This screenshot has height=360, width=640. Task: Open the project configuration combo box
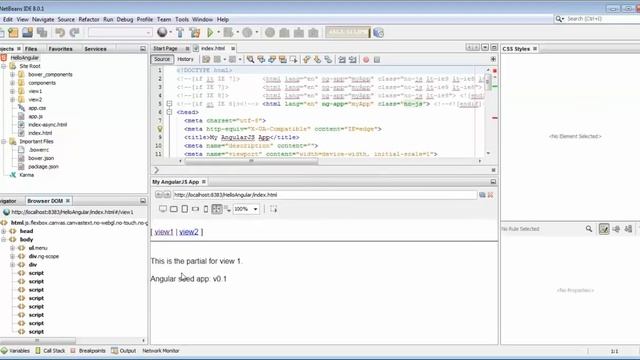(120, 33)
